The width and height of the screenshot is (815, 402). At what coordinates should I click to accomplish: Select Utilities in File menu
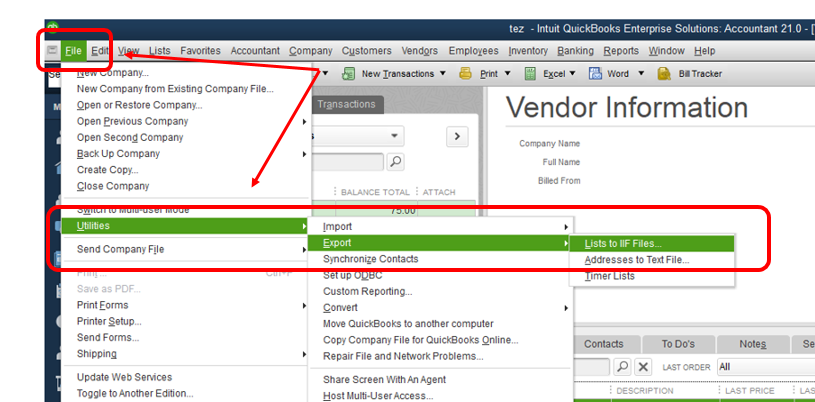186,226
